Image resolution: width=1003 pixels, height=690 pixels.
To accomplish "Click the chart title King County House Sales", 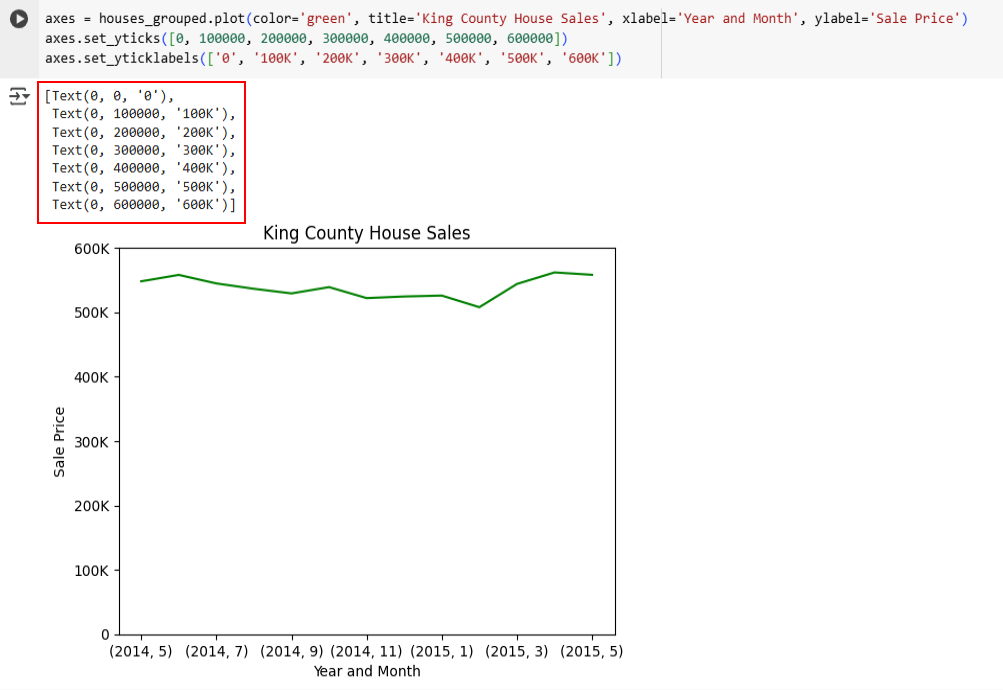I will point(367,233).
